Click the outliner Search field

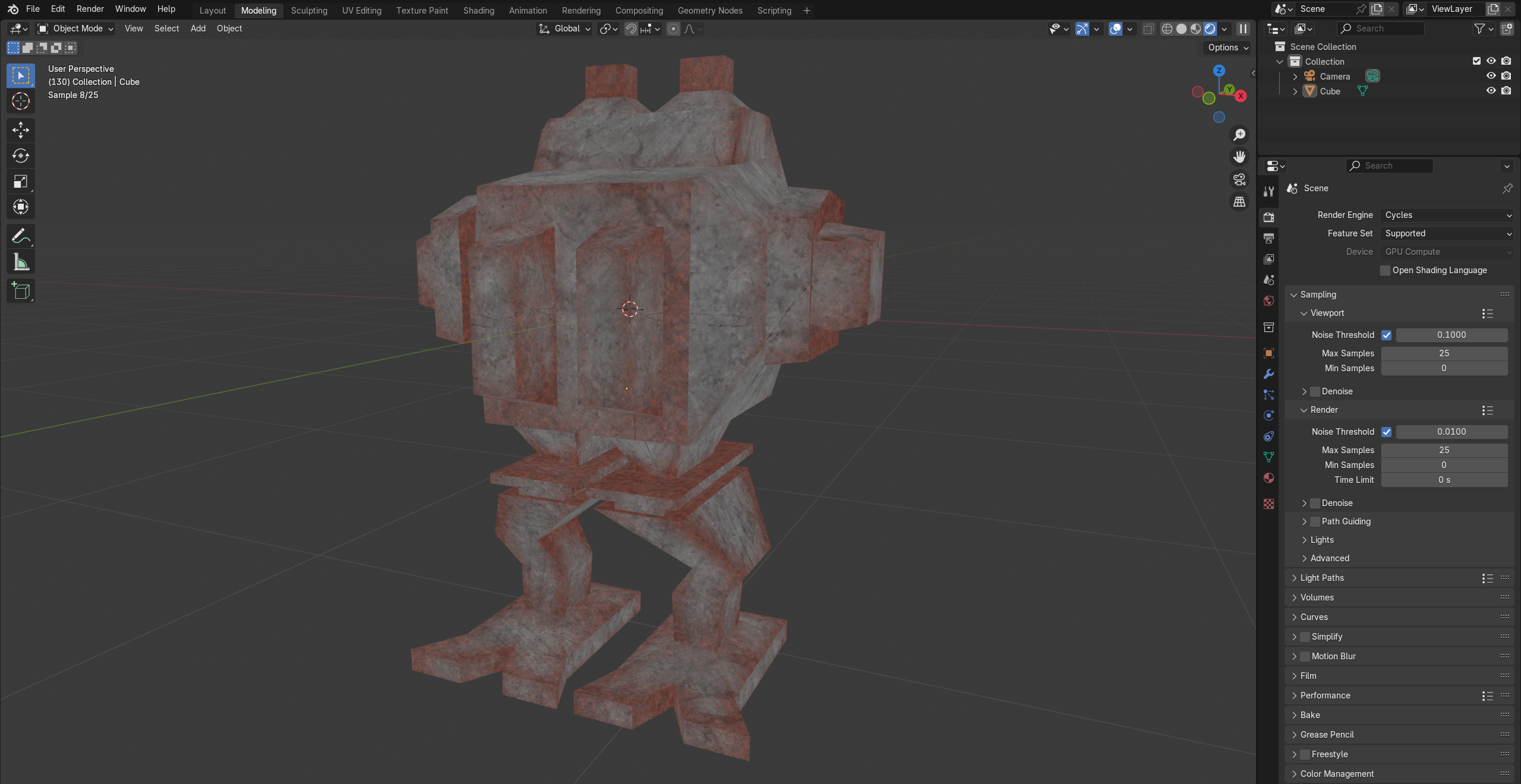point(1381,29)
